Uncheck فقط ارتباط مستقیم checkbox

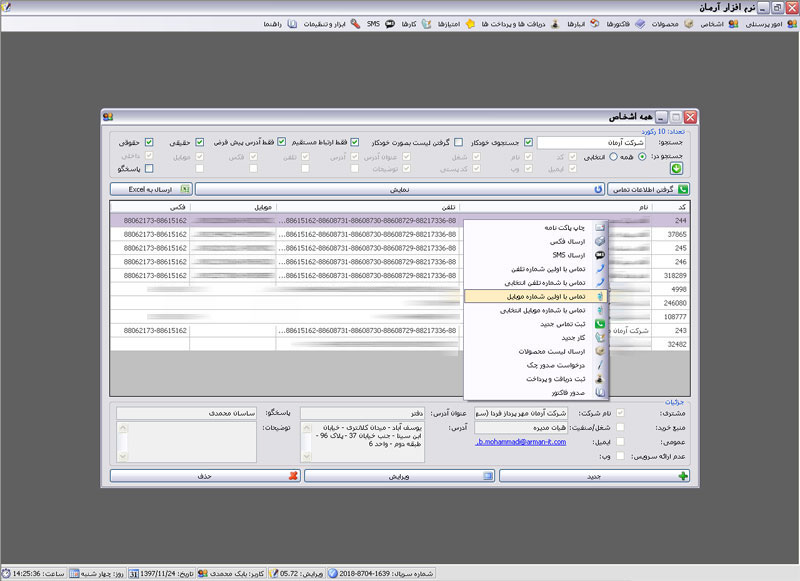point(355,142)
